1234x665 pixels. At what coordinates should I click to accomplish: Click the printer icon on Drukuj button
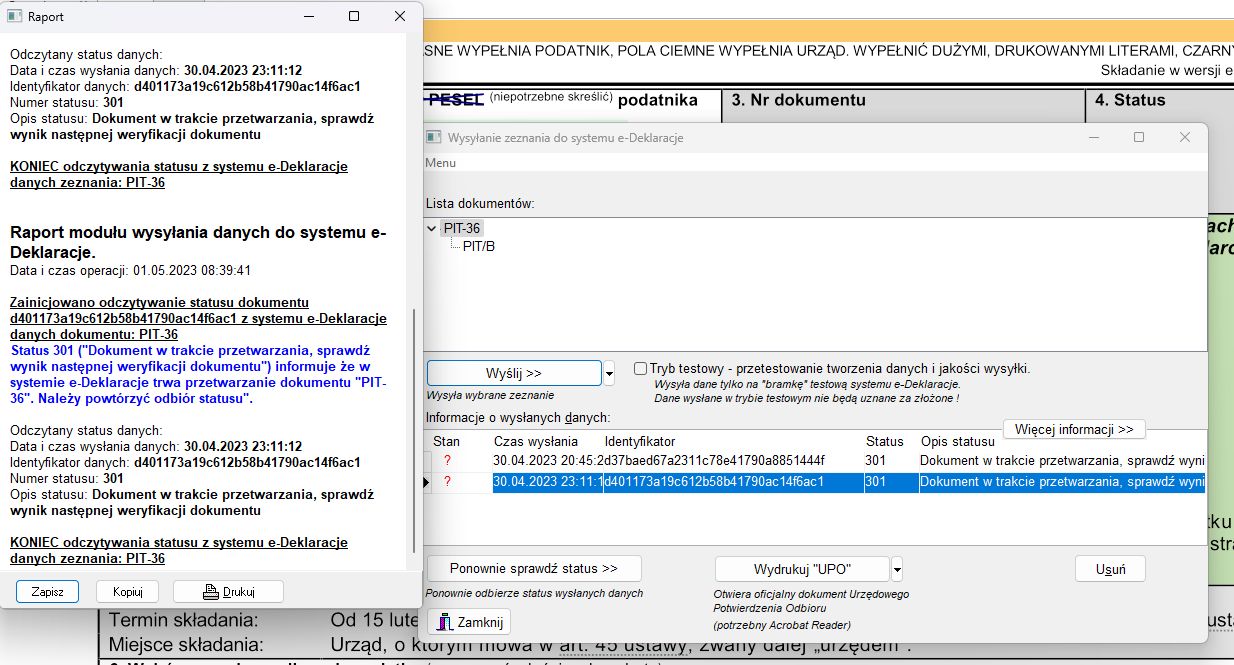pos(210,591)
